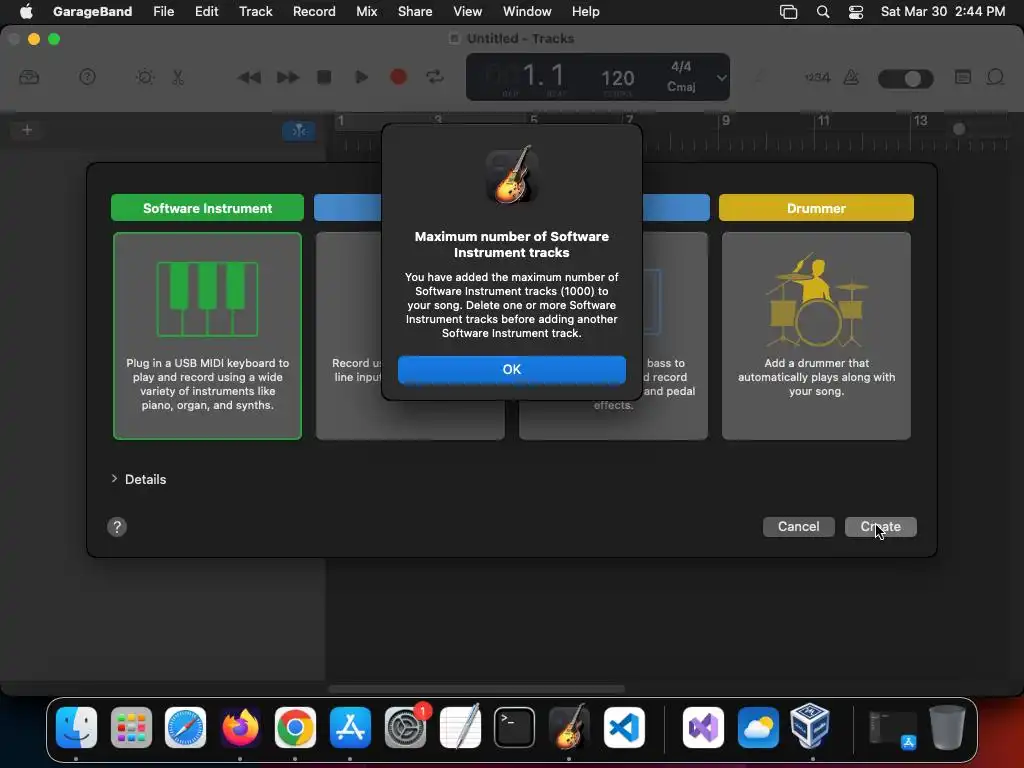The width and height of the screenshot is (1024, 768).
Task: Open the GarageBand application menu
Action: (92, 11)
